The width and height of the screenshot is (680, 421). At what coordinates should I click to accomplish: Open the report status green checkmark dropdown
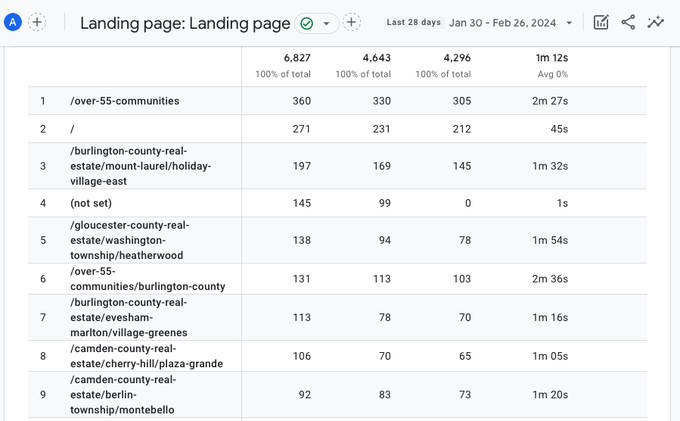click(x=317, y=23)
